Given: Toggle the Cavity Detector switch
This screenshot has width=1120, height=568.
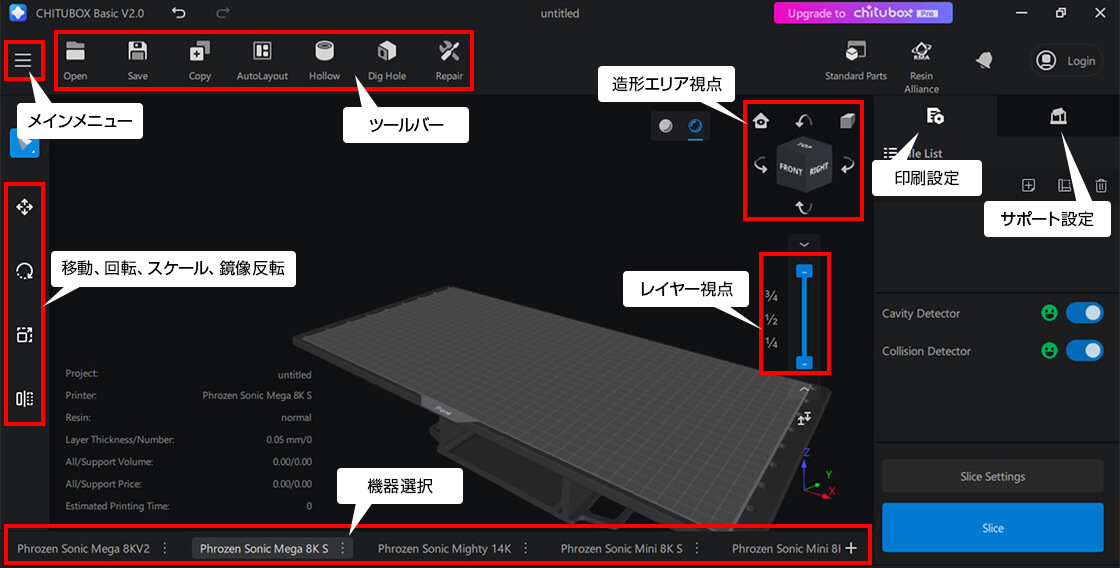Looking at the screenshot, I should [x=1084, y=313].
